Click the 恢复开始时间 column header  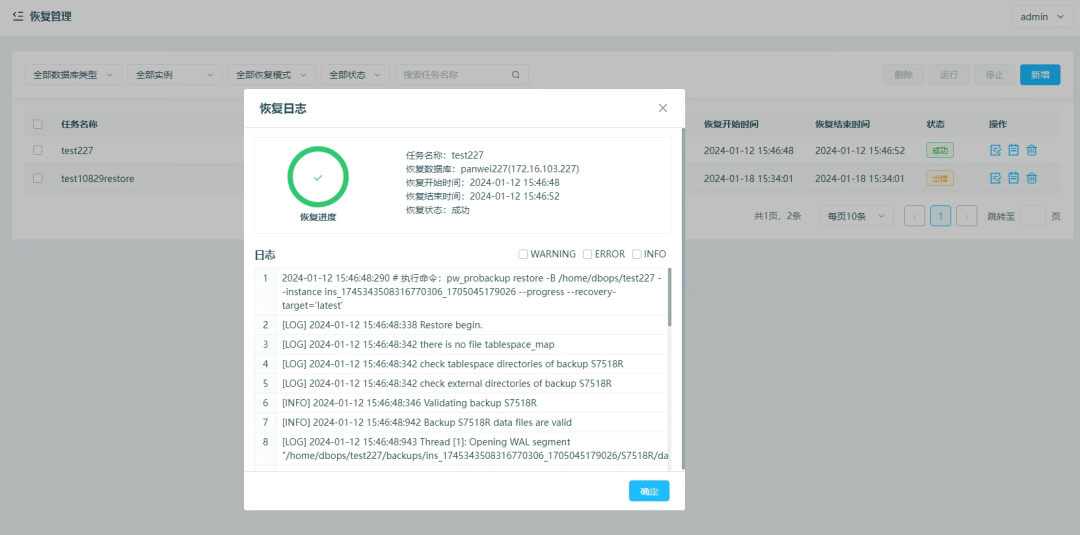[x=731, y=125]
